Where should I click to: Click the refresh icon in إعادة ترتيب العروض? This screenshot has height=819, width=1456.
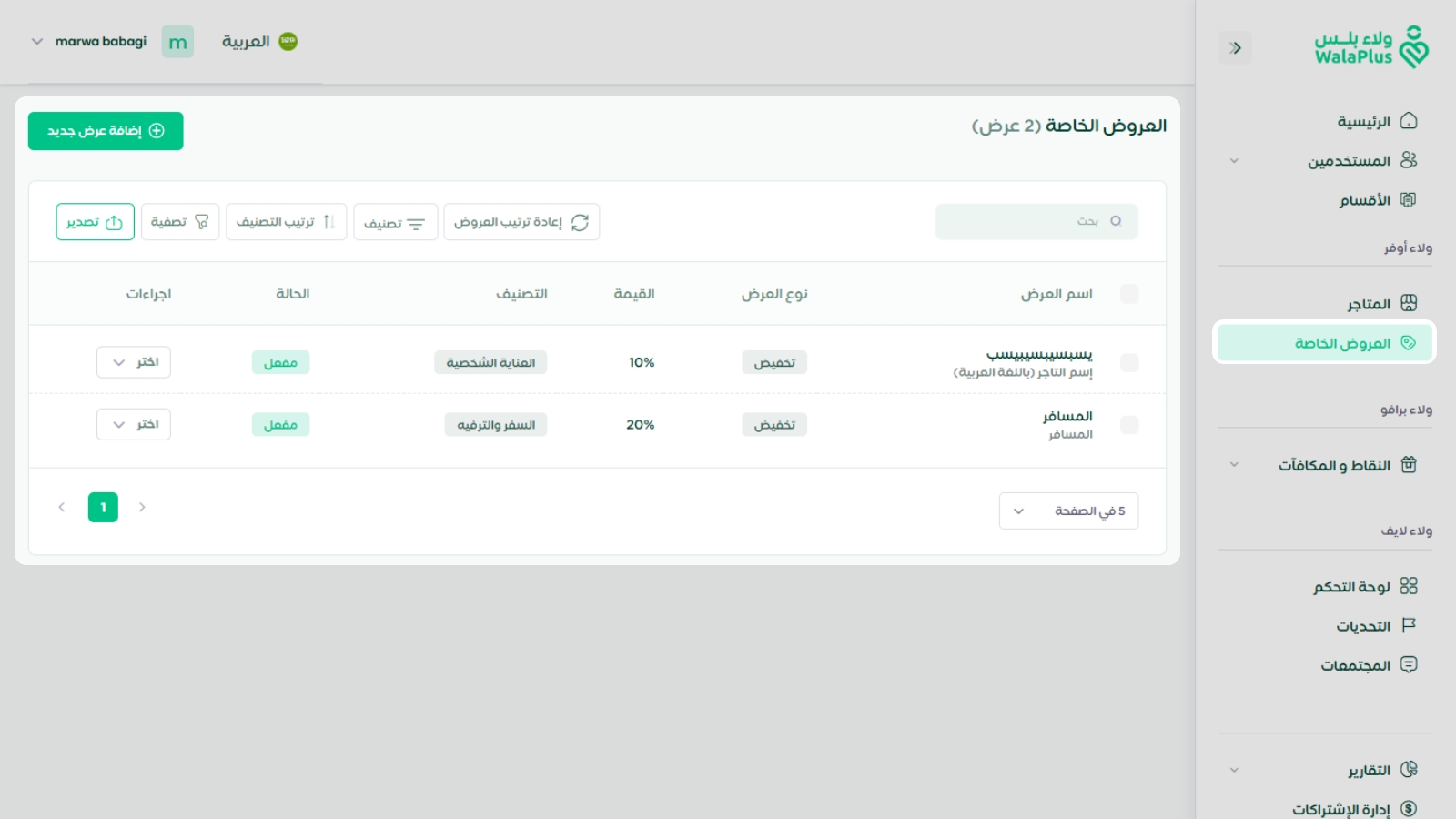(x=580, y=222)
